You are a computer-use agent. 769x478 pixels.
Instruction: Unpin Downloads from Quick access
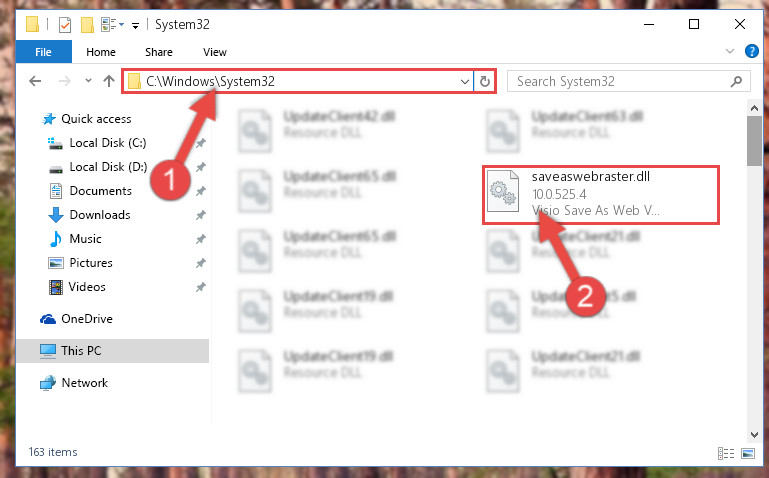click(x=201, y=215)
